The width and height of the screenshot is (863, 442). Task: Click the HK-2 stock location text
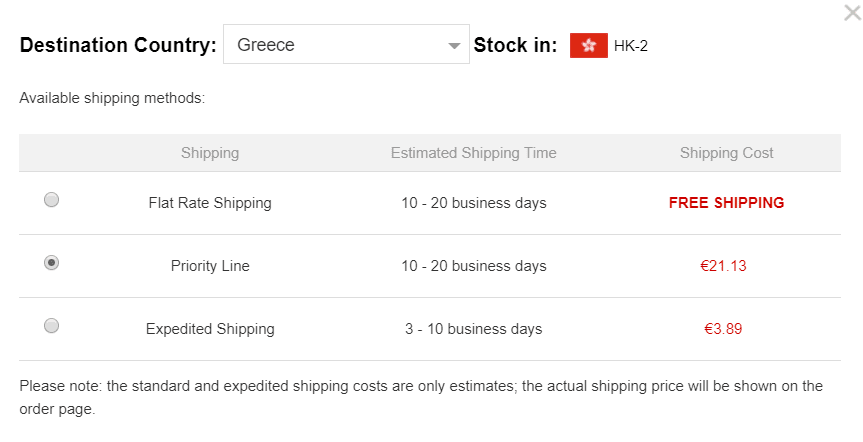(x=631, y=46)
